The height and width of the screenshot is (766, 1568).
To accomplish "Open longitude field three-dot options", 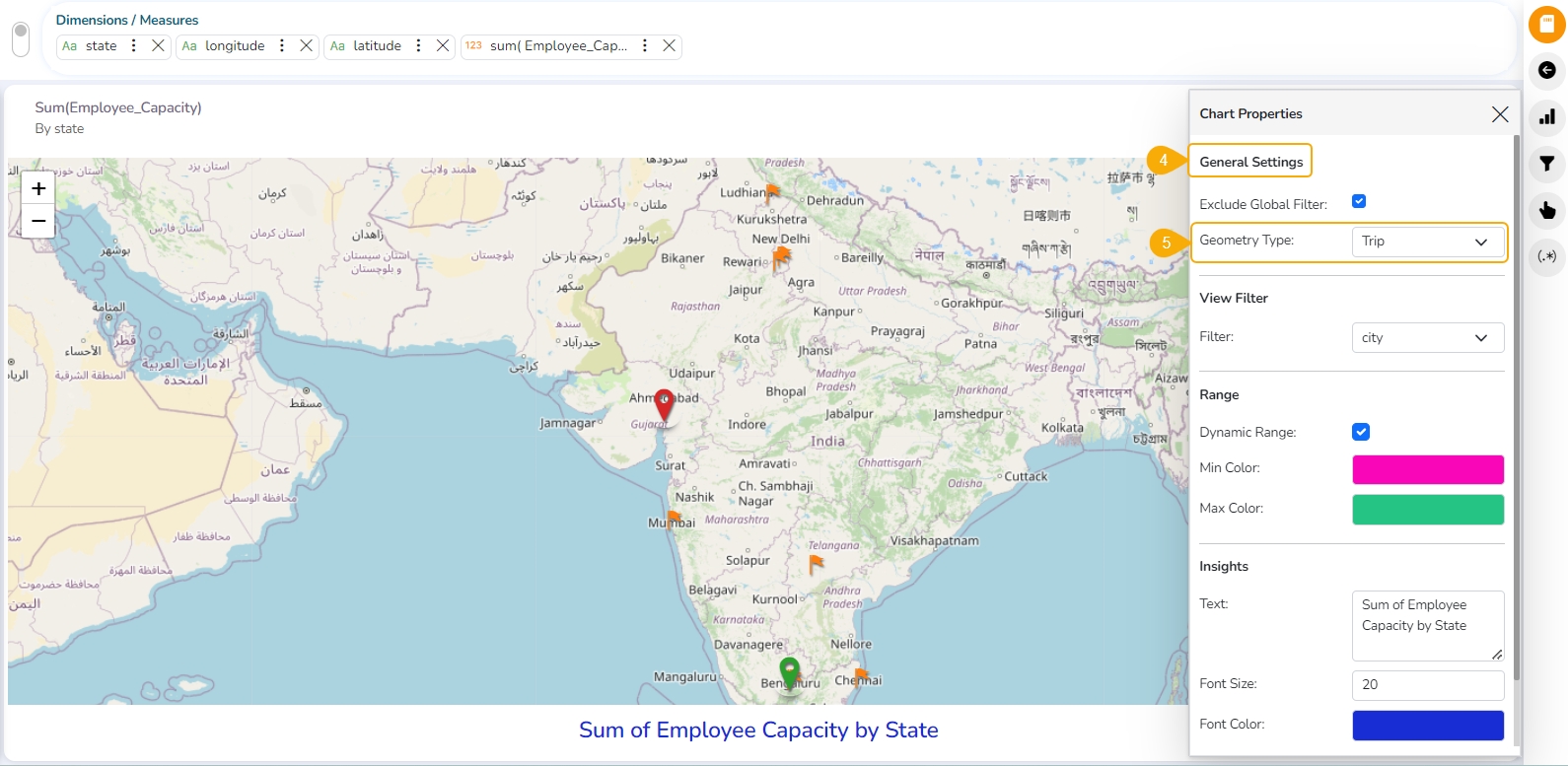I will tap(282, 46).
